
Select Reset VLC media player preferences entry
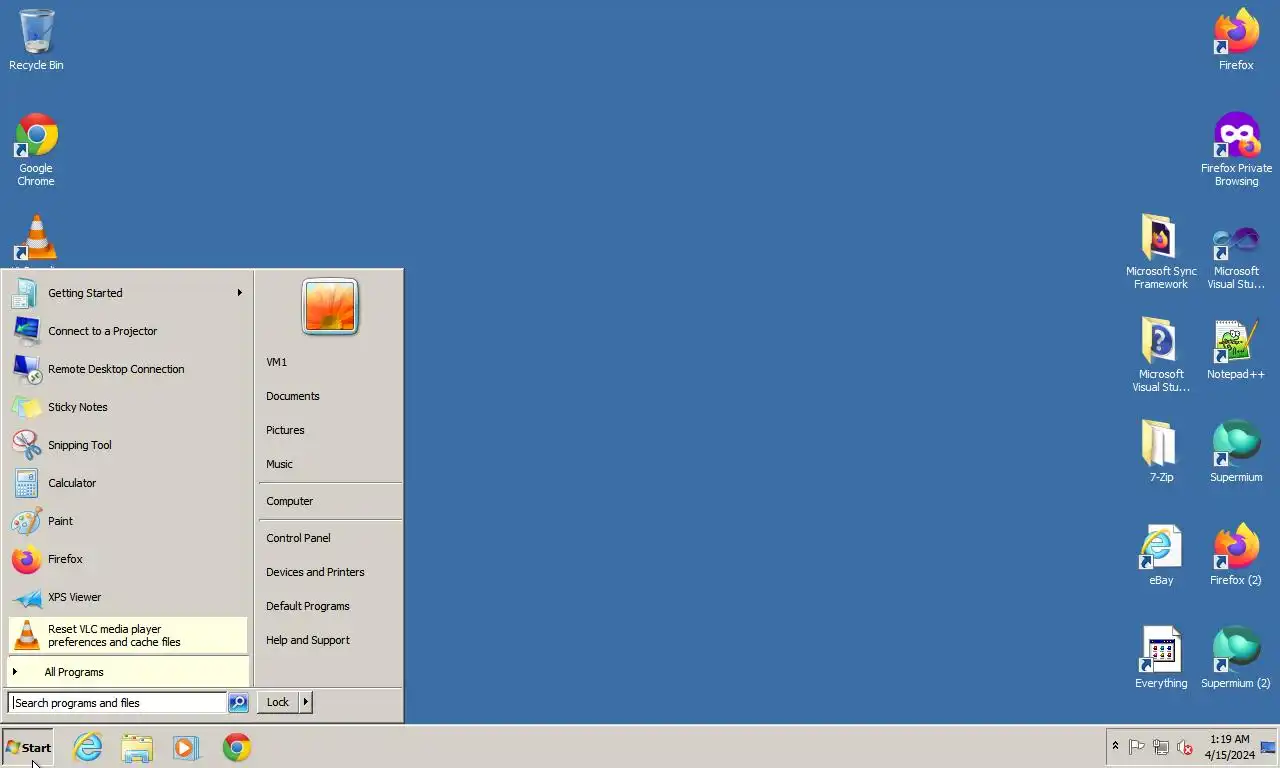(128, 635)
